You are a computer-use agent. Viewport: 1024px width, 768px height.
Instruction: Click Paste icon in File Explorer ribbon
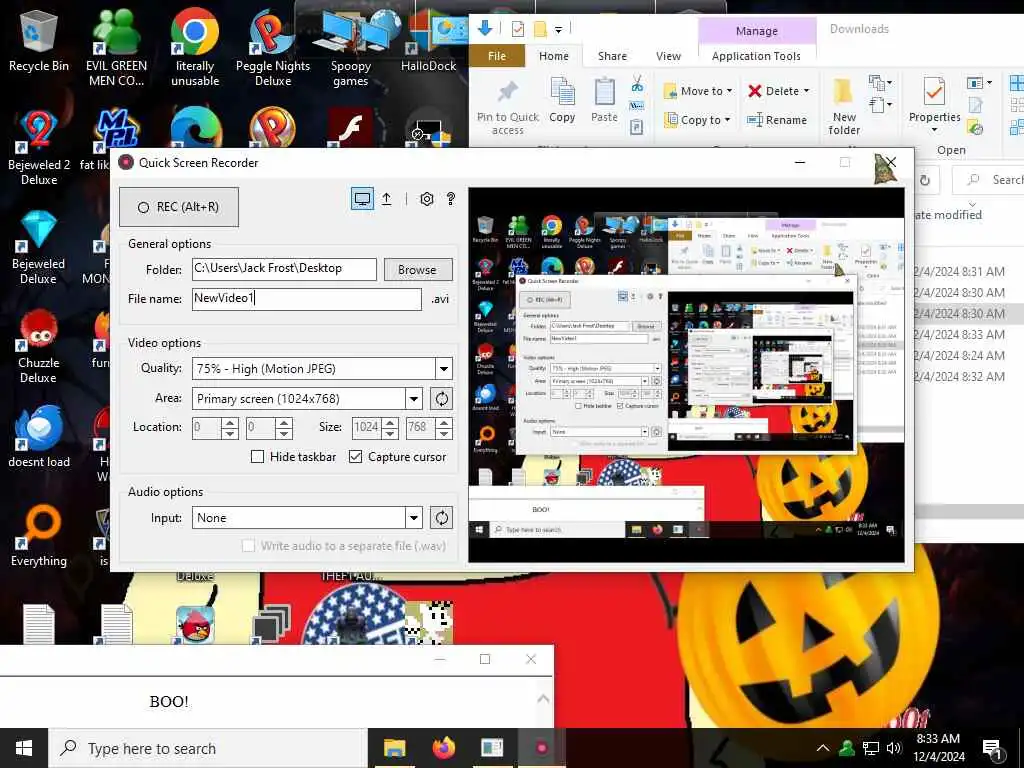click(604, 99)
